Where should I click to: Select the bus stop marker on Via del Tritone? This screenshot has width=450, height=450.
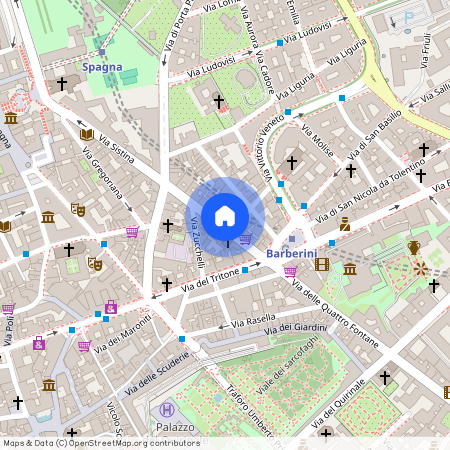pos(245,270)
